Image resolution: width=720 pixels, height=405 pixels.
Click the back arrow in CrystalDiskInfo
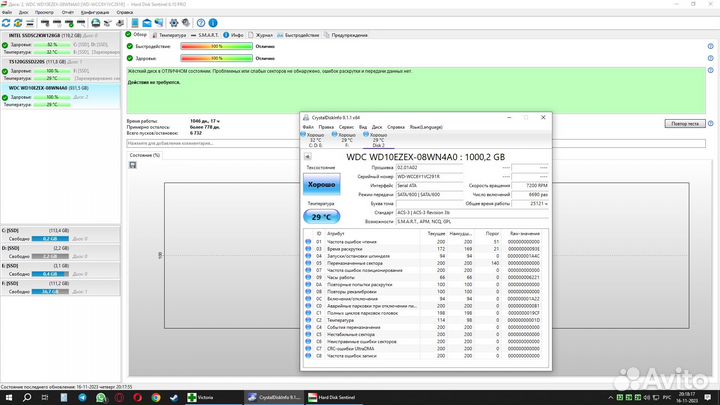coord(308,157)
